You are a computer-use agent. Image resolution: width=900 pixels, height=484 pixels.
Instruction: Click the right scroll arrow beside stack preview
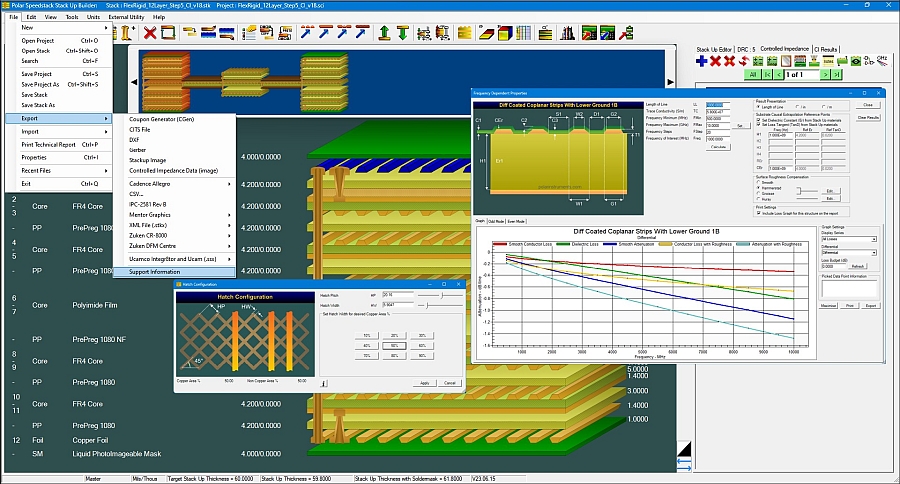tap(670, 82)
